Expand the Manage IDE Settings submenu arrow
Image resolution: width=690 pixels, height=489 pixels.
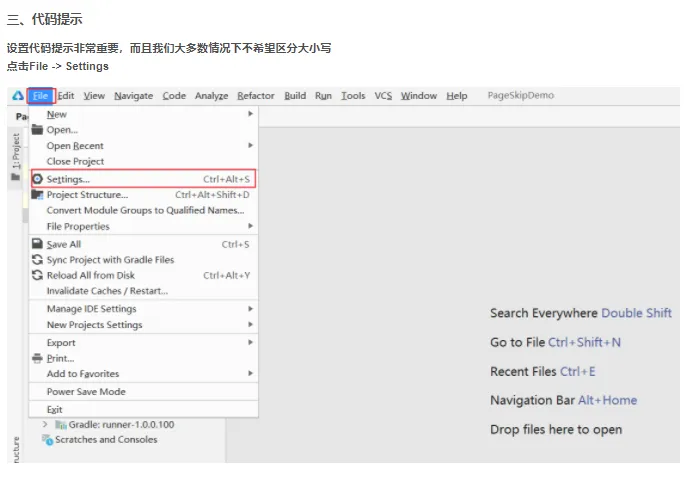(x=250, y=309)
